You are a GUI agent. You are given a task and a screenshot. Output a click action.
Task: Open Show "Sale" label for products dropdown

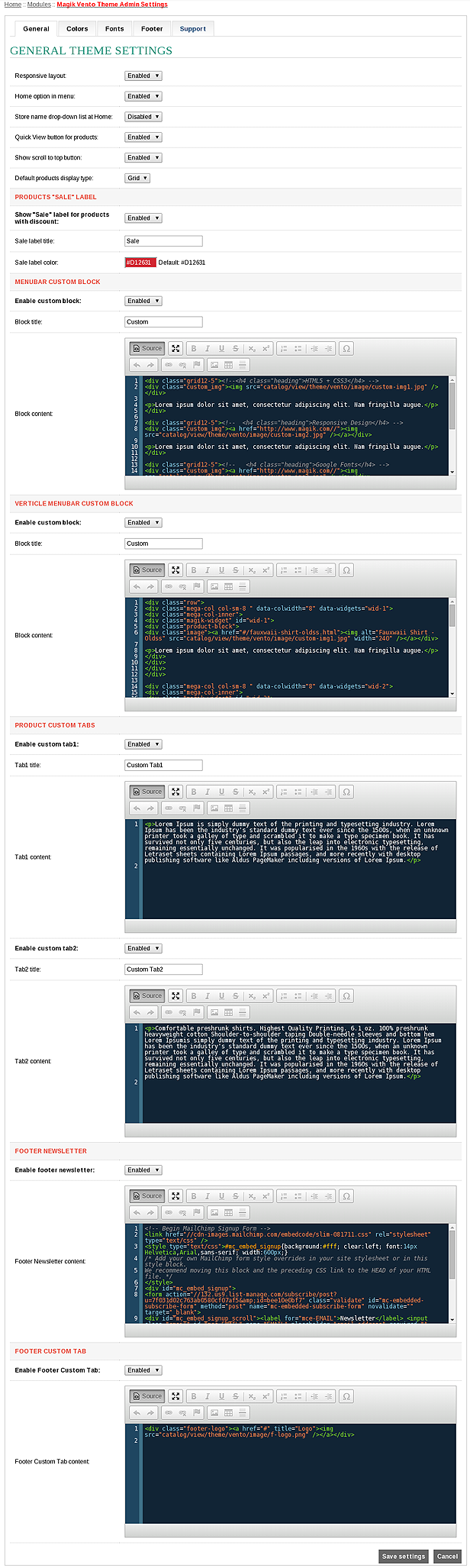click(x=143, y=218)
